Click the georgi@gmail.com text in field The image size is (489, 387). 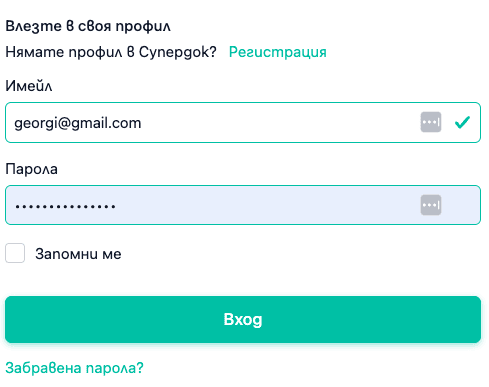tap(78, 123)
